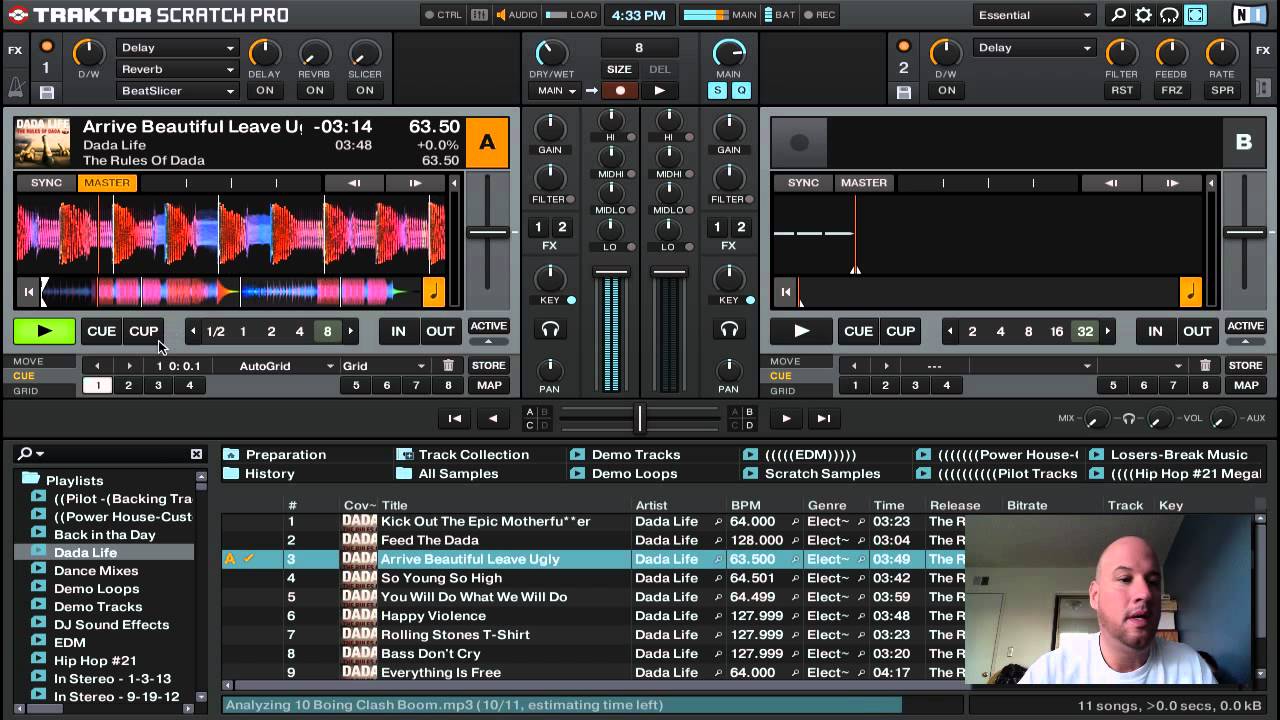Delete Deck B cue point with trash icon

pos(1205,366)
